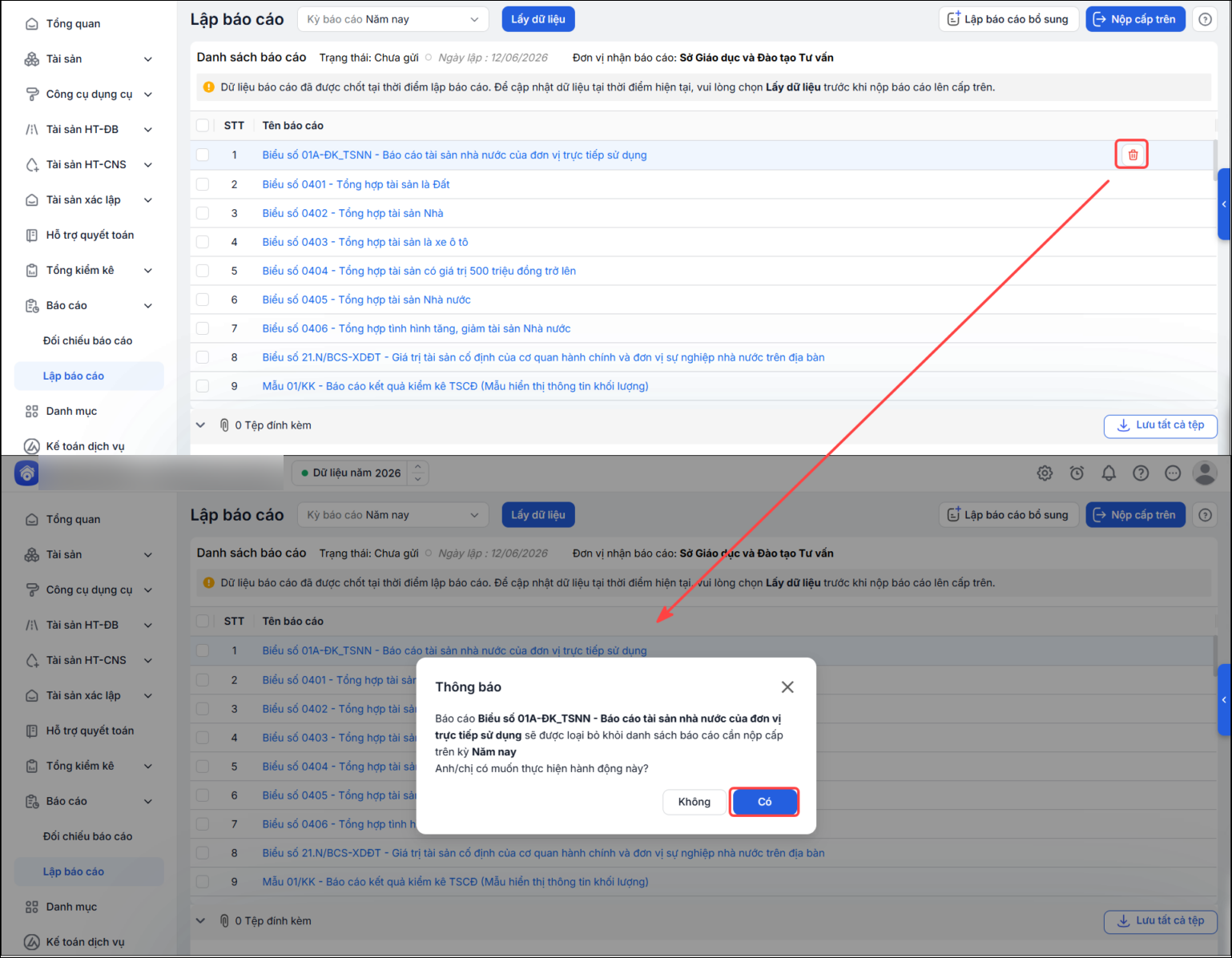Expand Công cụ dụng cụ chevron, upper screenshot
Viewport: 1232px width, 958px height.
click(148, 95)
